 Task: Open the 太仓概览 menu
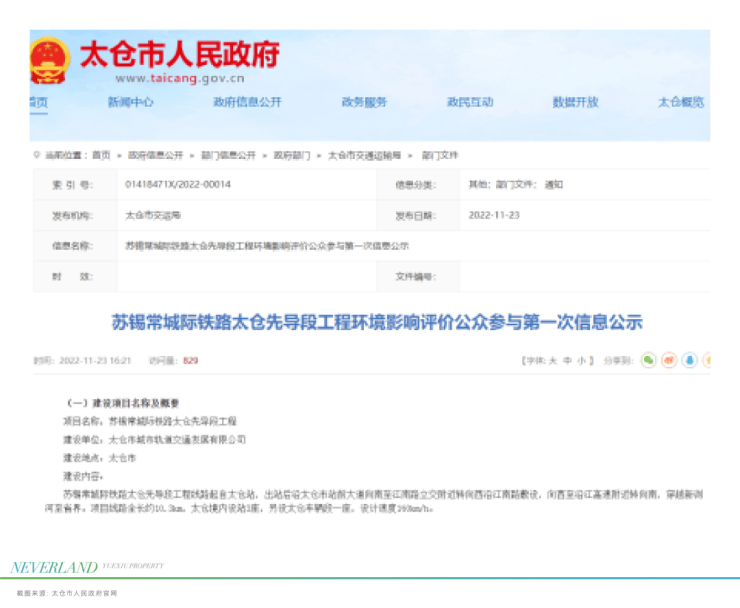click(x=681, y=102)
